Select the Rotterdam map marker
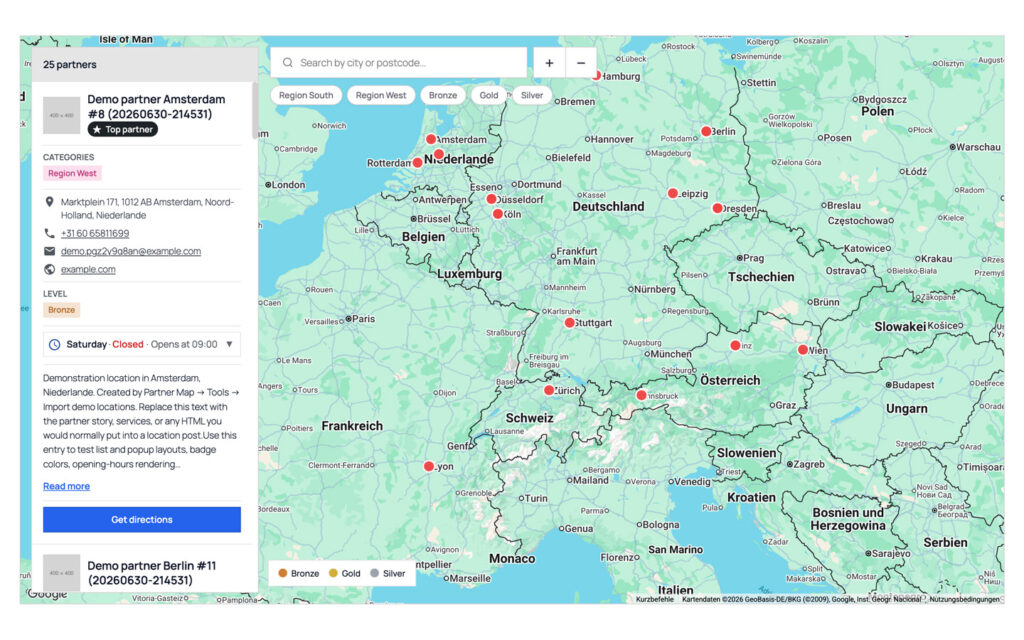This screenshot has width=1024, height=640. 417,163
